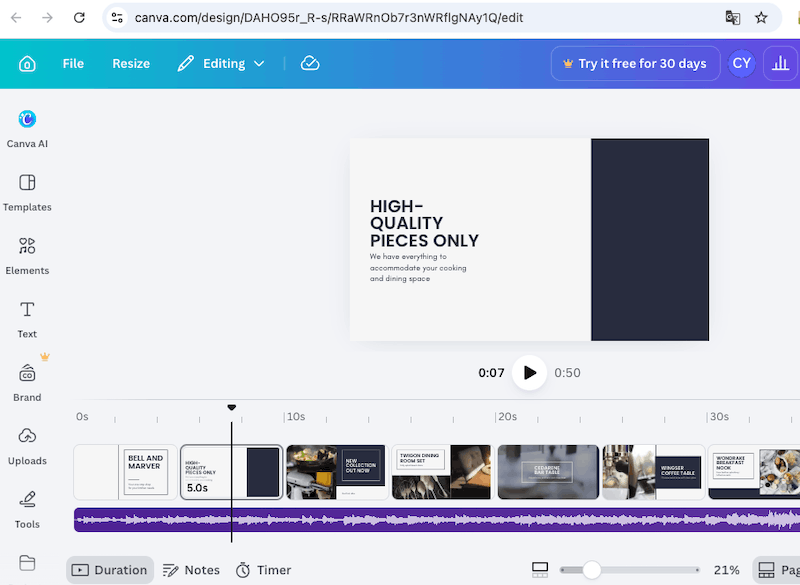Image resolution: width=800 pixels, height=585 pixels.
Task: Select the 'We have everything to accommodate' paragraph
Action: click(x=418, y=268)
